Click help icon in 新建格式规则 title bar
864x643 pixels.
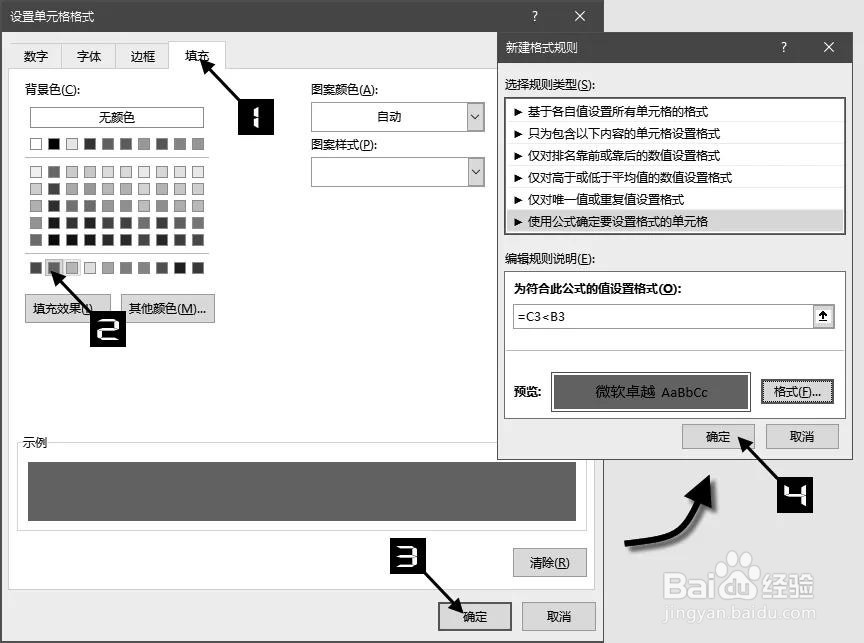tap(784, 47)
